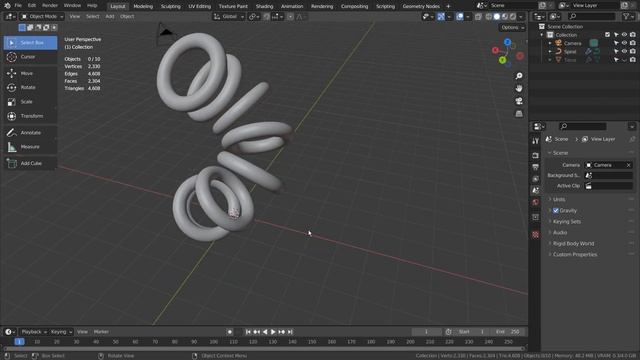Toggle X-ray display mode
Viewport: 640px width, 360px height.
tap(478, 17)
